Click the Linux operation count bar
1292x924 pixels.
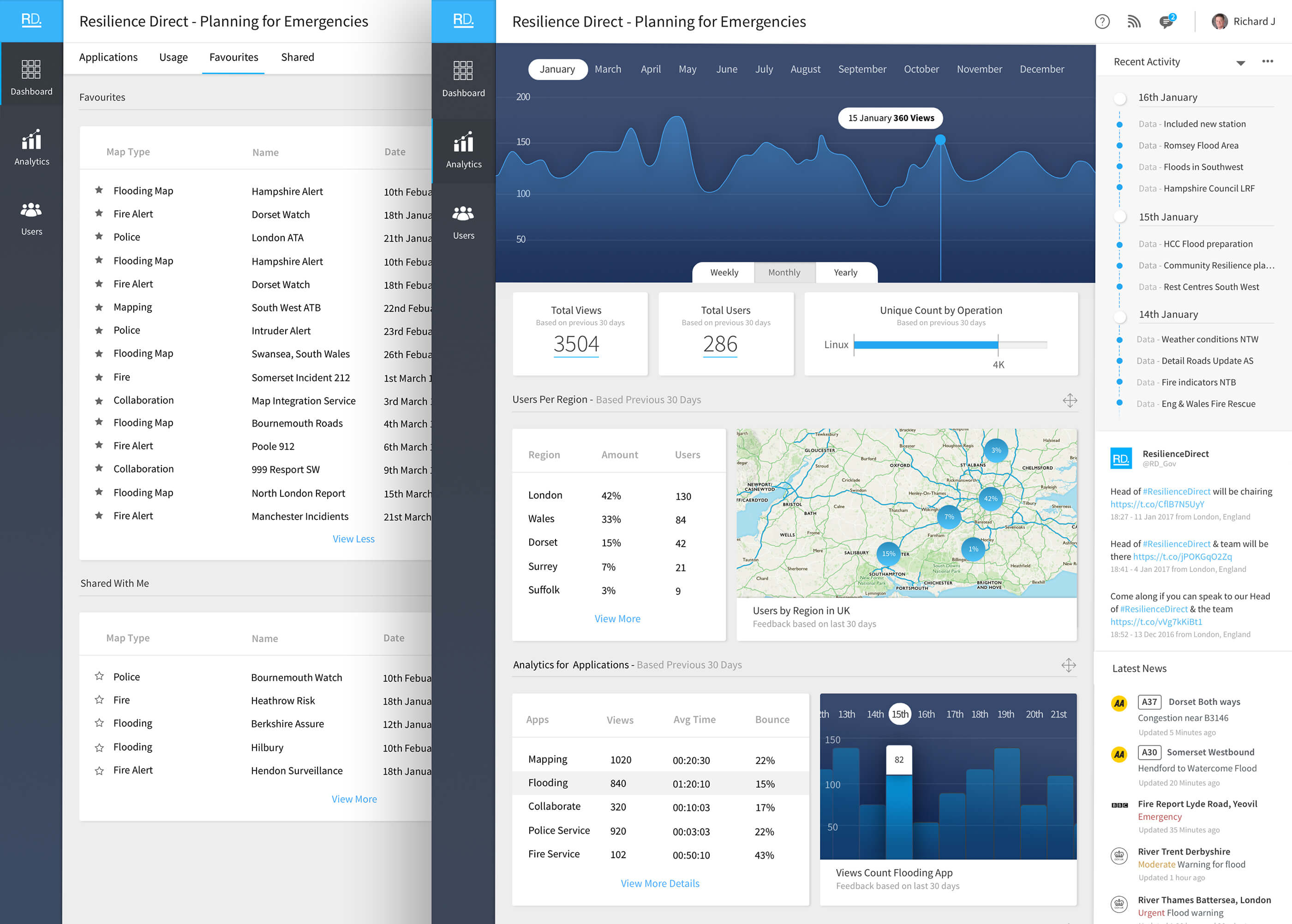click(x=926, y=345)
